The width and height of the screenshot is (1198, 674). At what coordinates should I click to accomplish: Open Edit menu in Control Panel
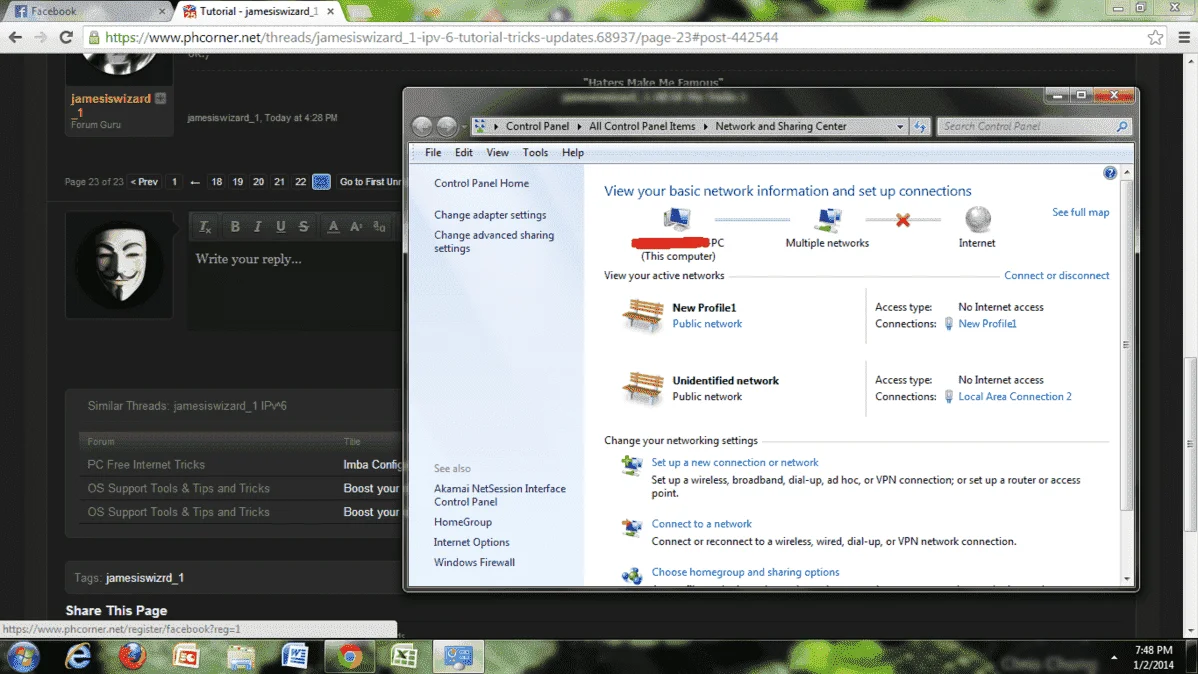[464, 152]
